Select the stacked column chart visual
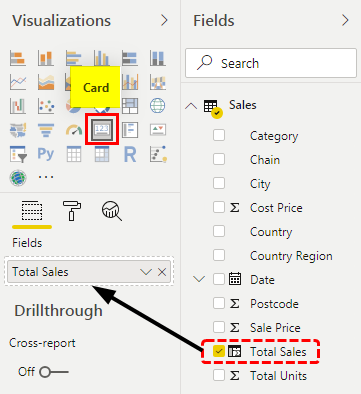Image resolution: width=361 pixels, height=394 pixels. [x=46, y=58]
